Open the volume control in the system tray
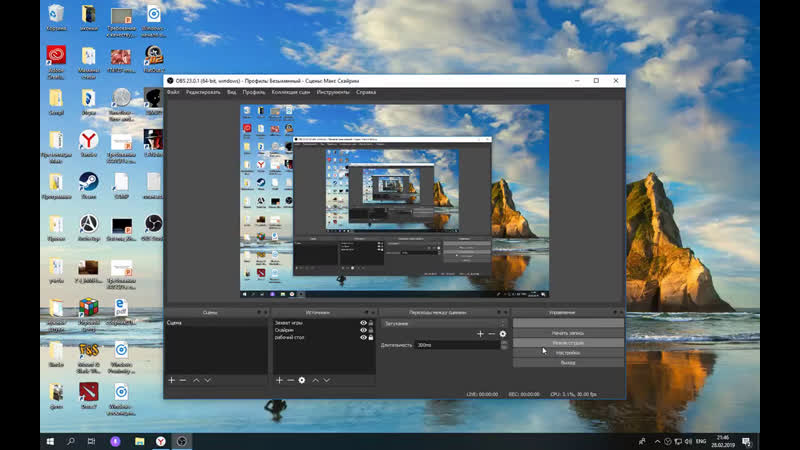The width and height of the screenshot is (800, 450). tap(688, 441)
